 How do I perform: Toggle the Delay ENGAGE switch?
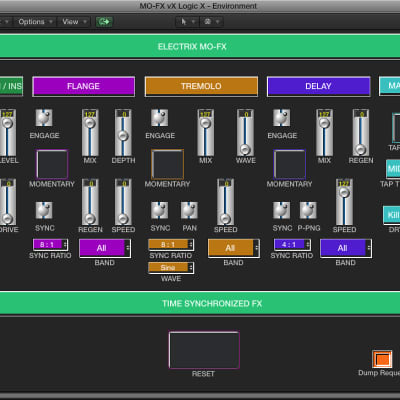(x=282, y=118)
